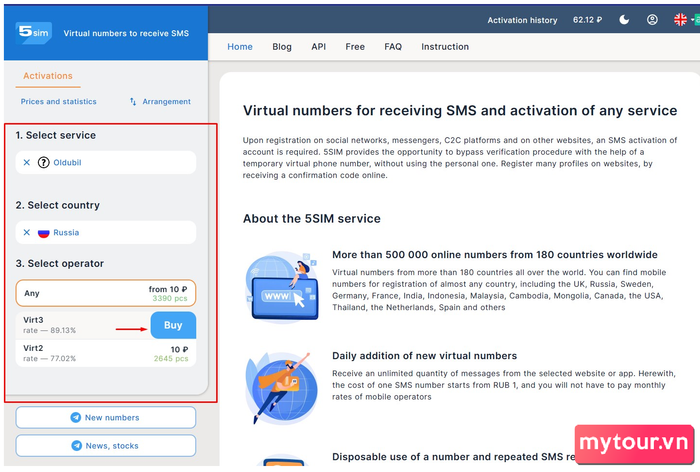Click Telegram icon on New numbers
This screenshot has height=472, width=700.
tap(75, 418)
